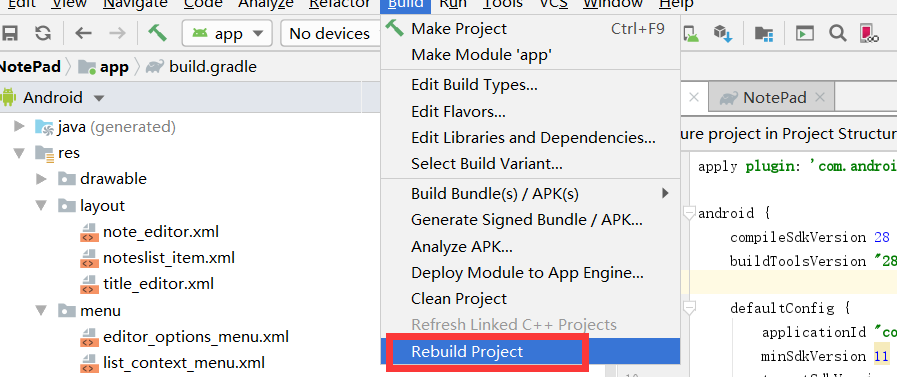Screen dimensions: 897x377
Task: Click the Run Anything toolbar icon
Action: pos(805,34)
